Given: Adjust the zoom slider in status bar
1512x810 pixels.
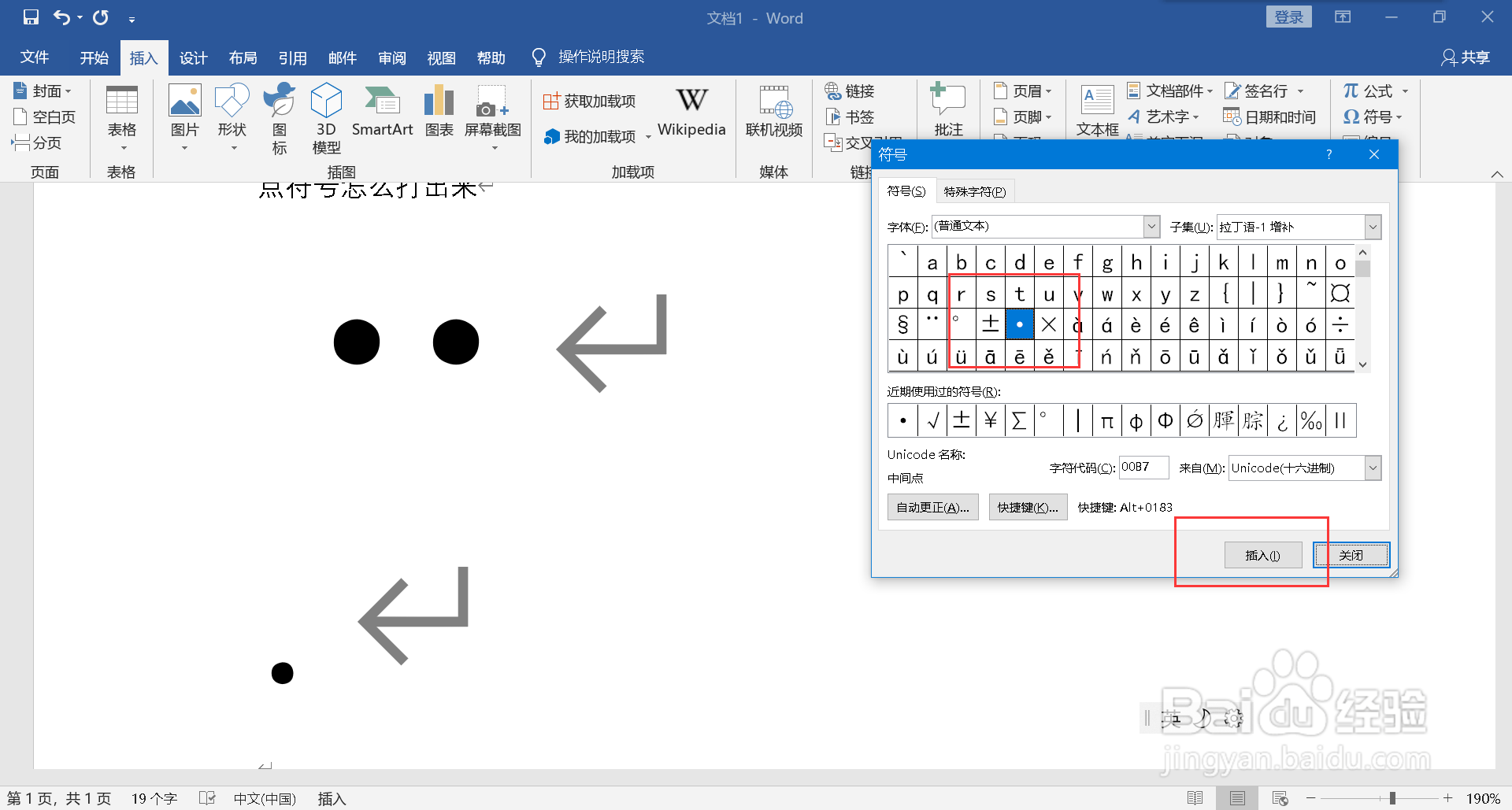Looking at the screenshot, I should 1392,797.
